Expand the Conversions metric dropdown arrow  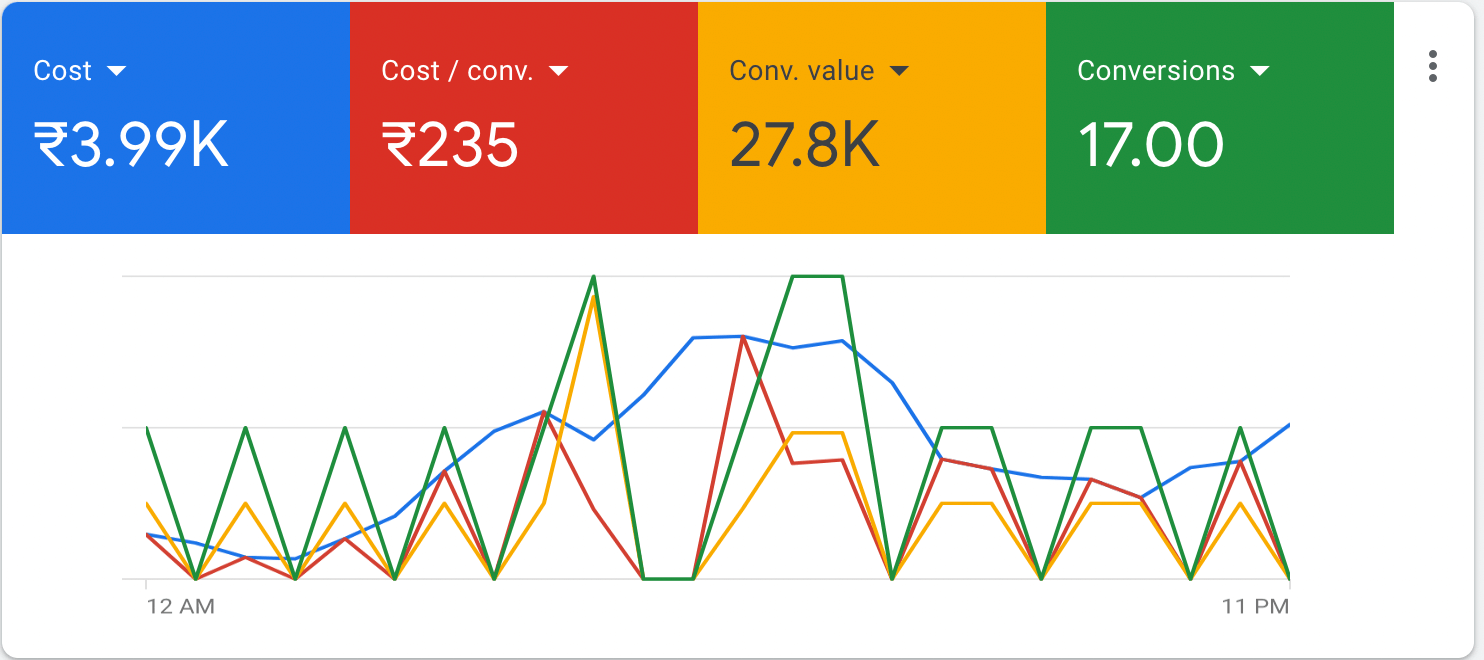pos(1259,71)
